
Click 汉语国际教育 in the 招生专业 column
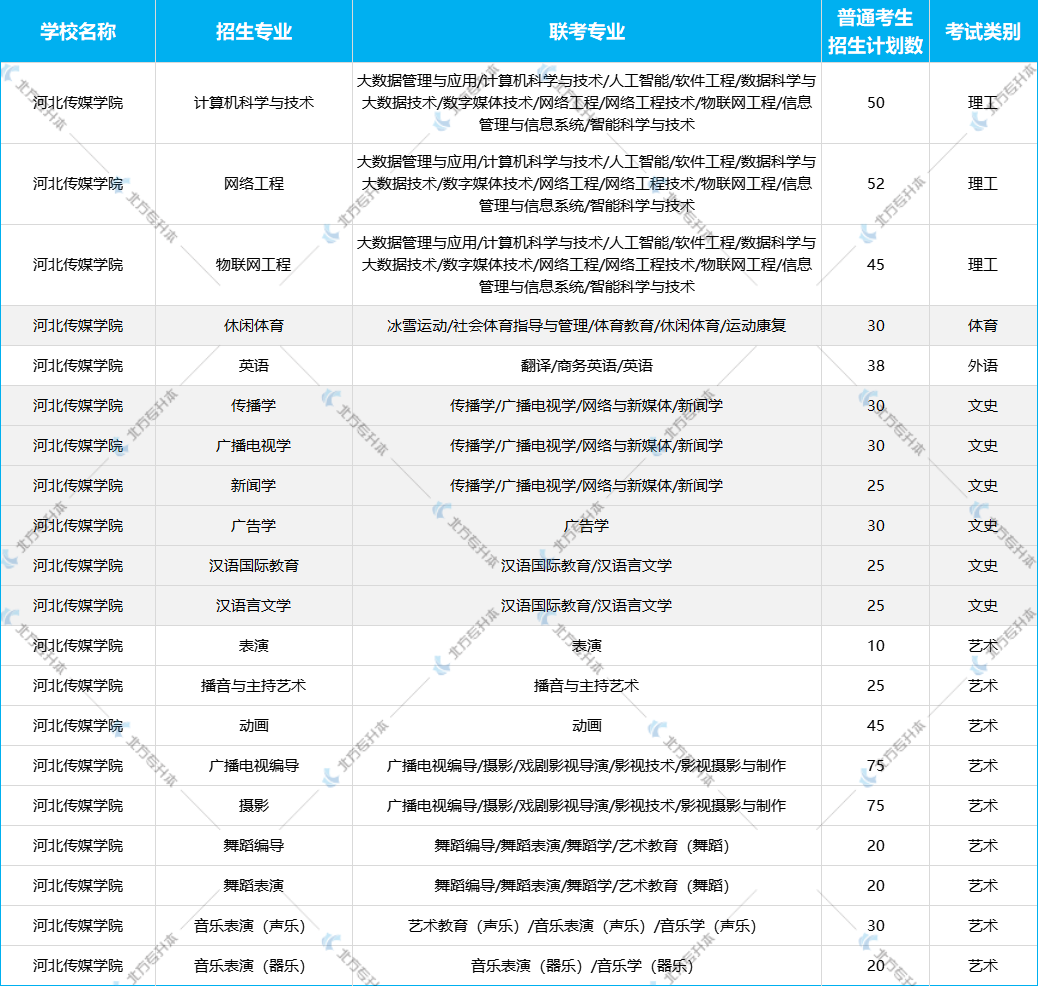254,566
